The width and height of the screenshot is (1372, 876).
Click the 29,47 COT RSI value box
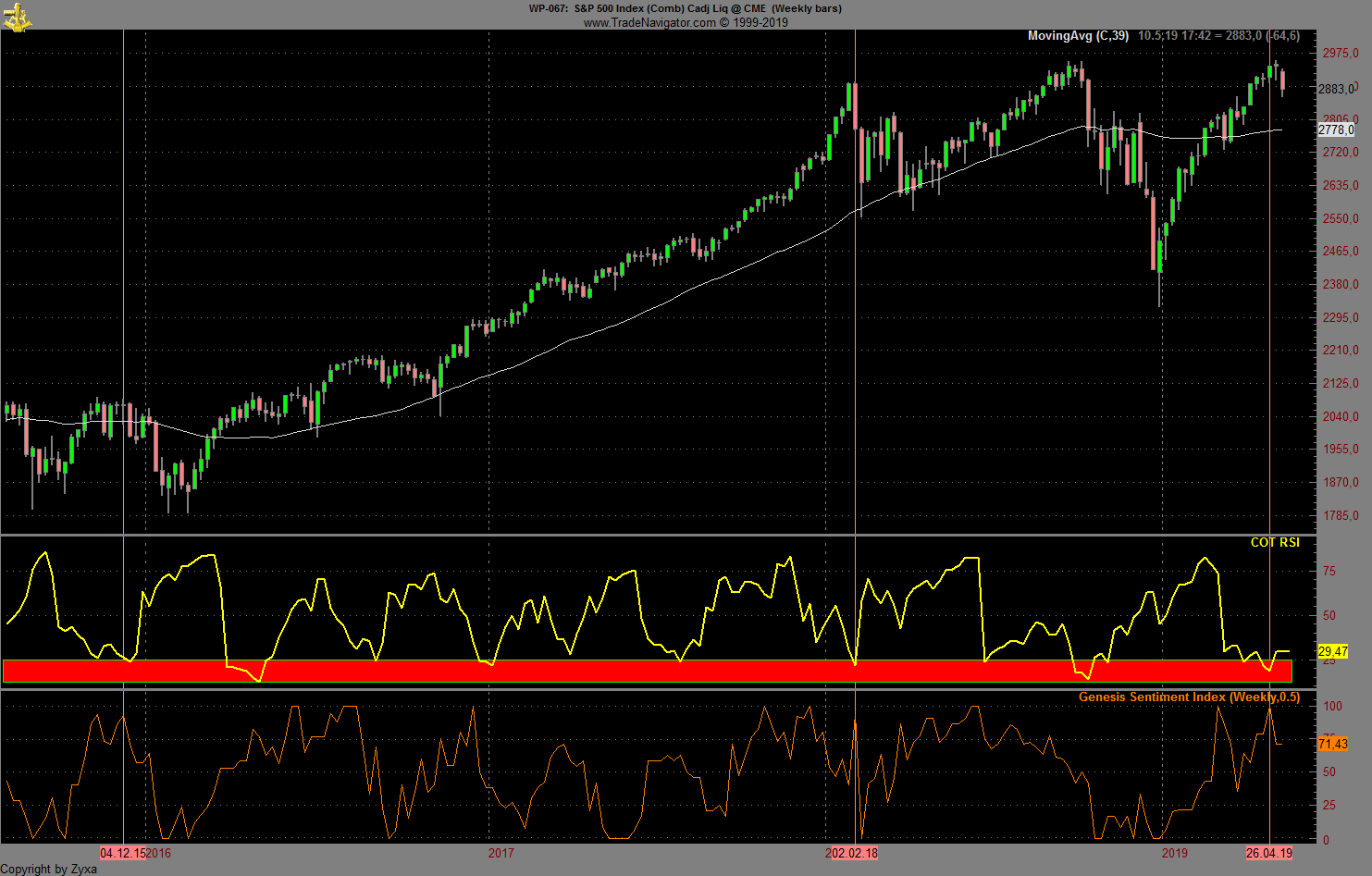coord(1332,651)
